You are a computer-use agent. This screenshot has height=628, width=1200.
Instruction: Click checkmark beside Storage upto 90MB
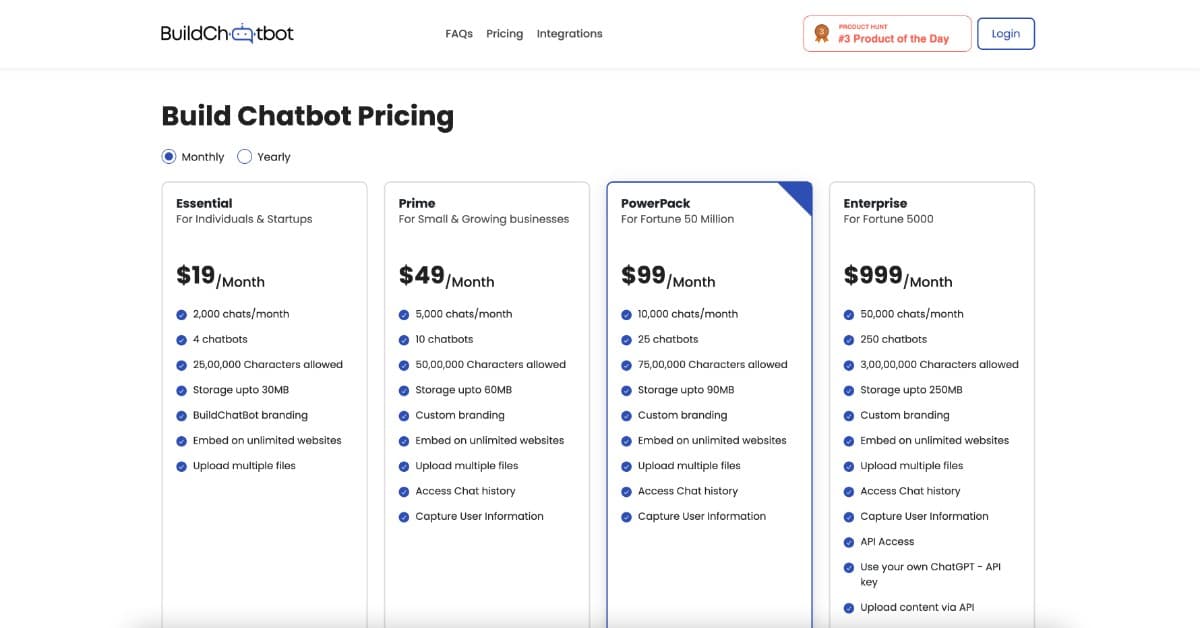pyautogui.click(x=627, y=390)
